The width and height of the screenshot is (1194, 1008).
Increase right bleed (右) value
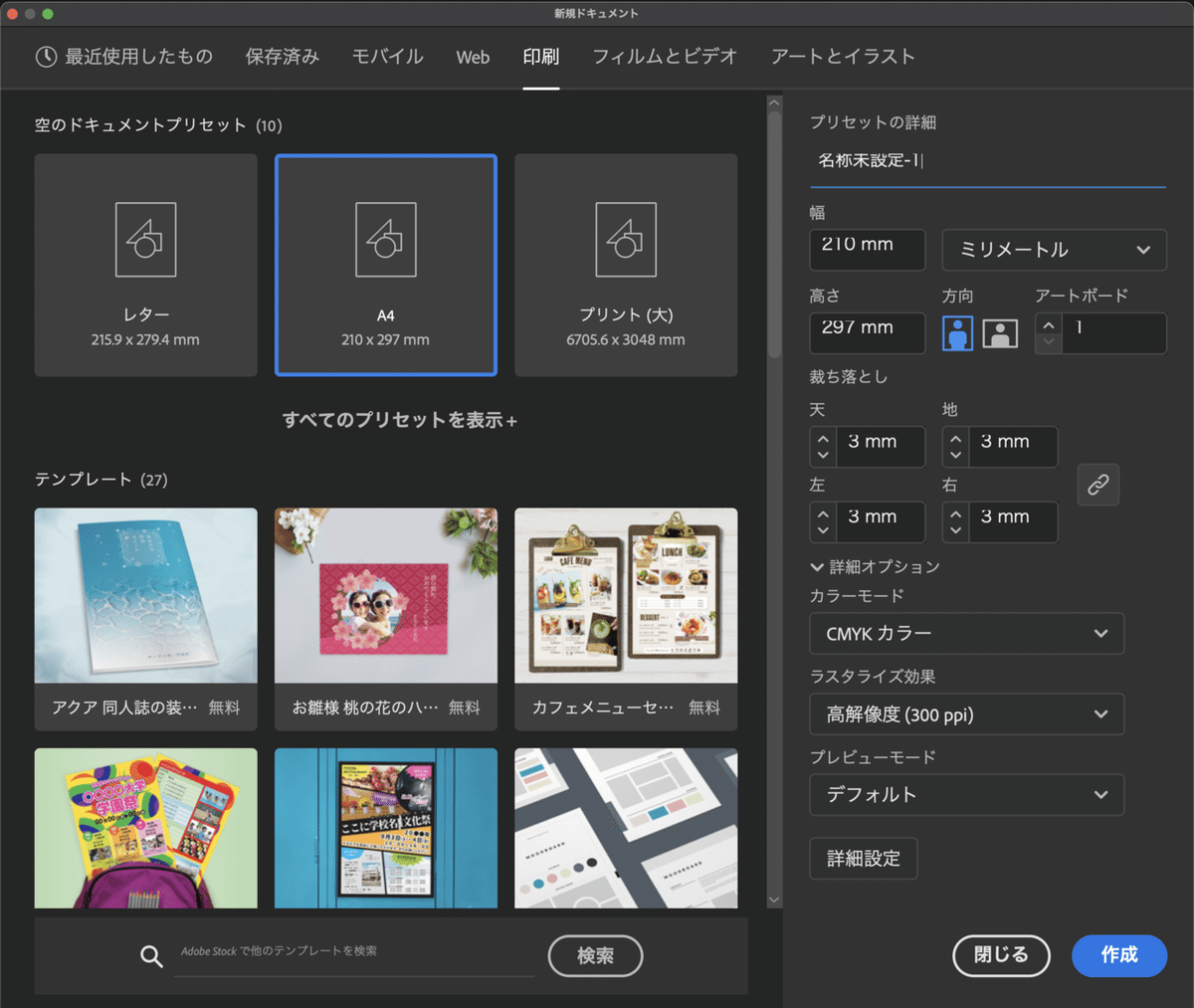point(955,513)
